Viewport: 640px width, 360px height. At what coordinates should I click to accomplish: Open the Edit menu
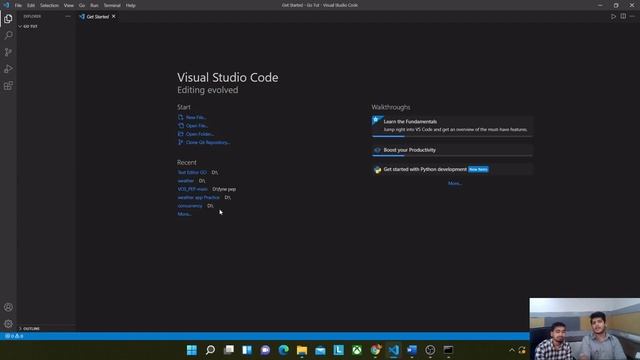pyautogui.click(x=31, y=5)
